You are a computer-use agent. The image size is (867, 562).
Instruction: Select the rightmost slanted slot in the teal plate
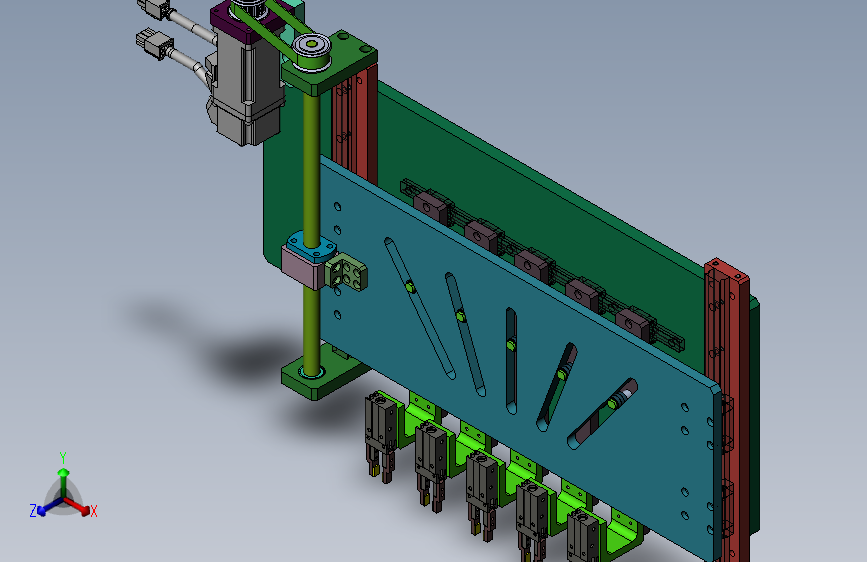603,414
